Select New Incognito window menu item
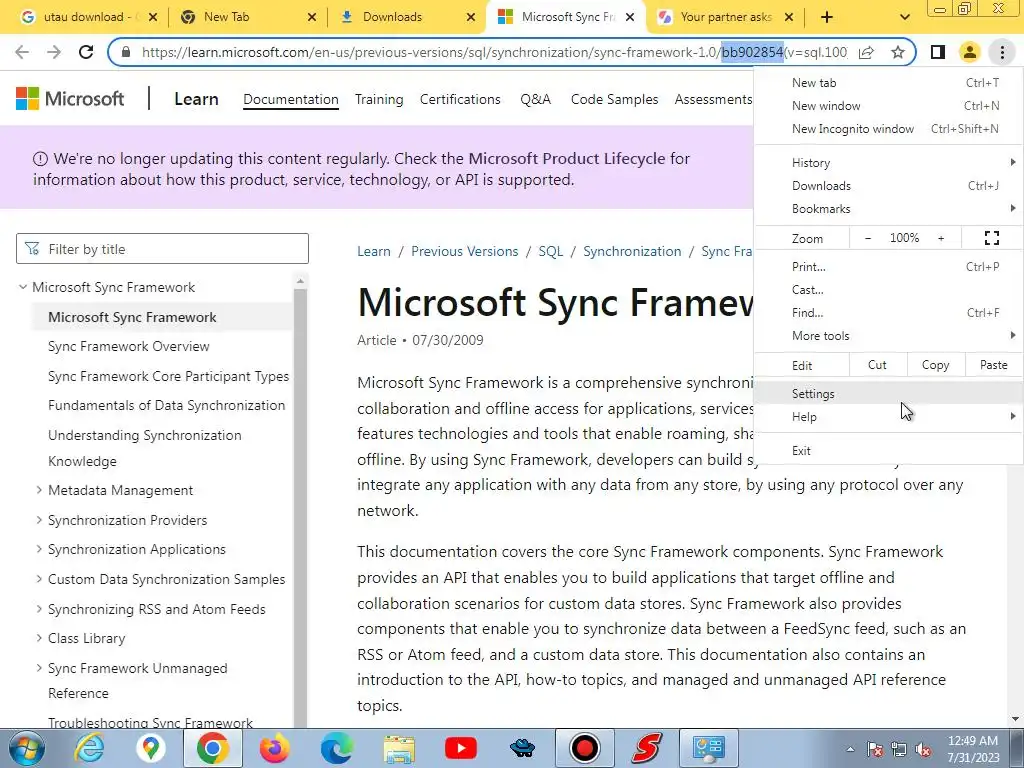 (x=889, y=129)
